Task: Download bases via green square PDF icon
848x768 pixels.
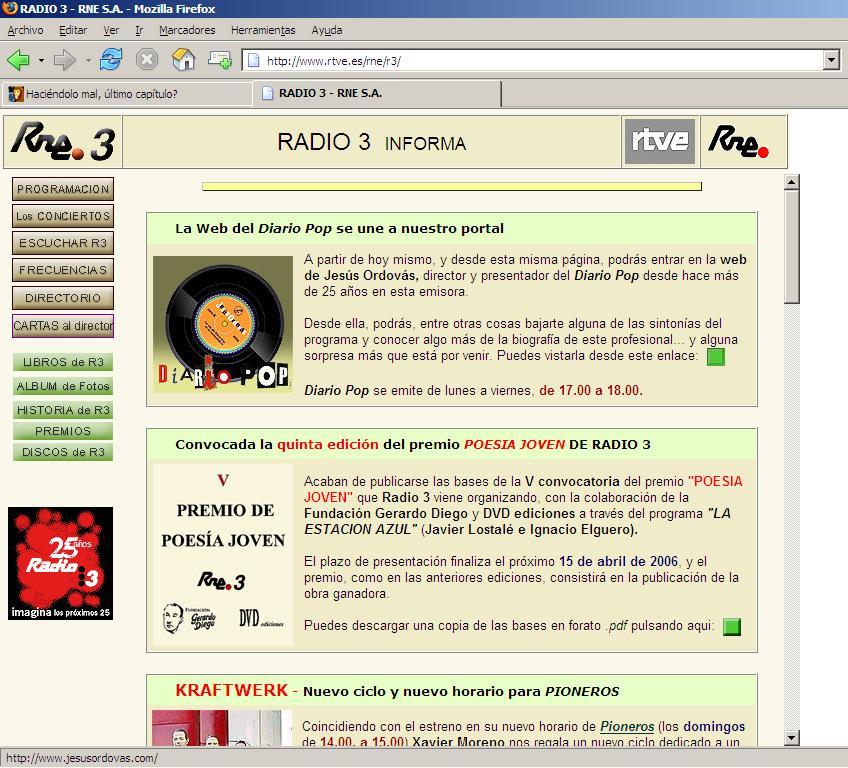Action: pos(731,627)
